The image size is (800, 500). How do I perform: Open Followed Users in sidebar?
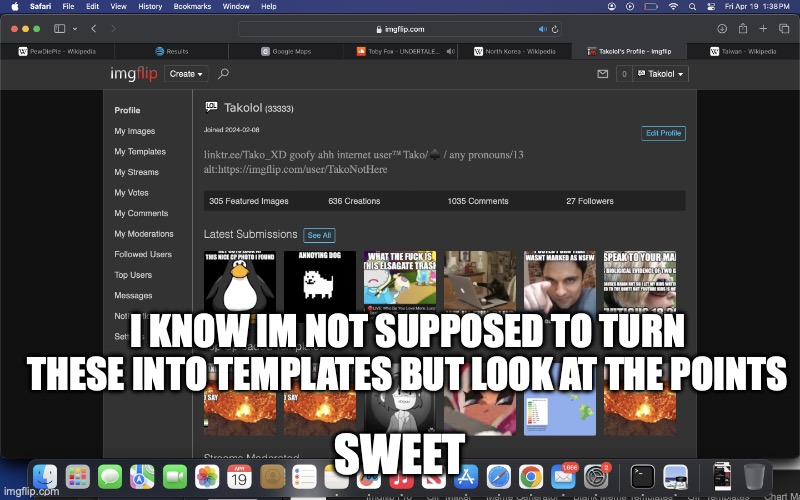coord(143,254)
